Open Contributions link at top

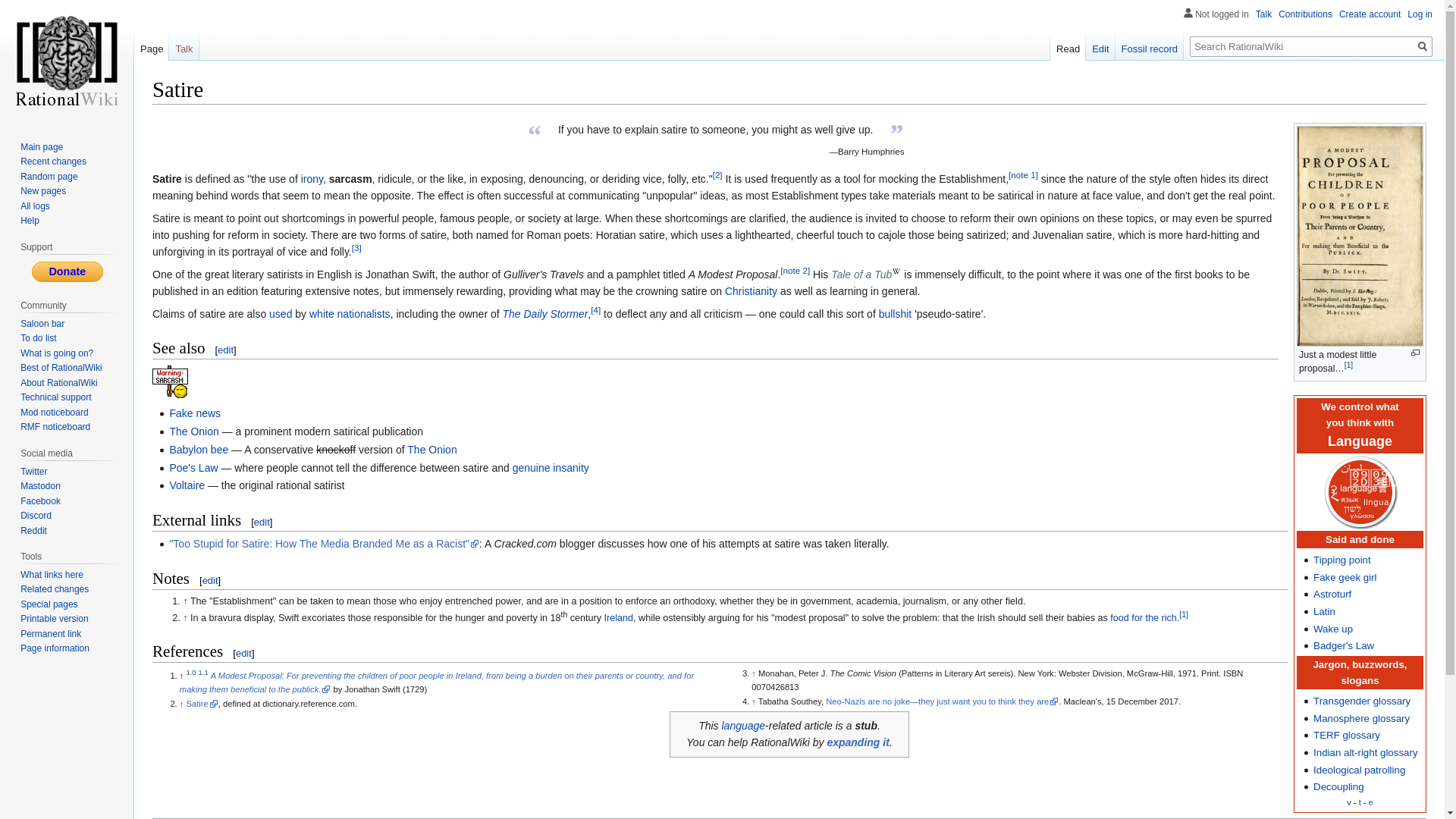point(1305,14)
